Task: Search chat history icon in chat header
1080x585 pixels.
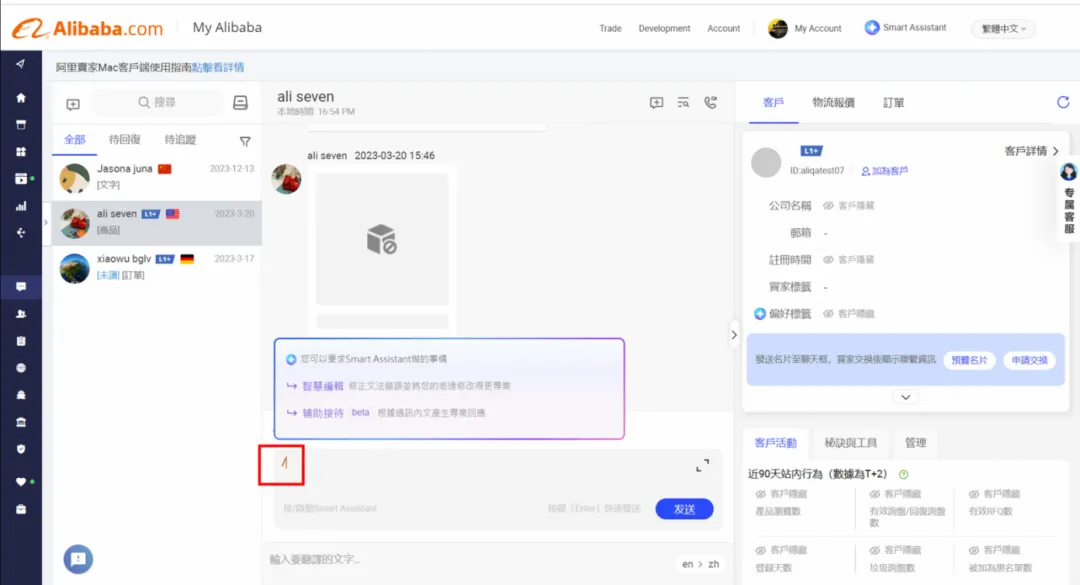Action: pos(683,103)
